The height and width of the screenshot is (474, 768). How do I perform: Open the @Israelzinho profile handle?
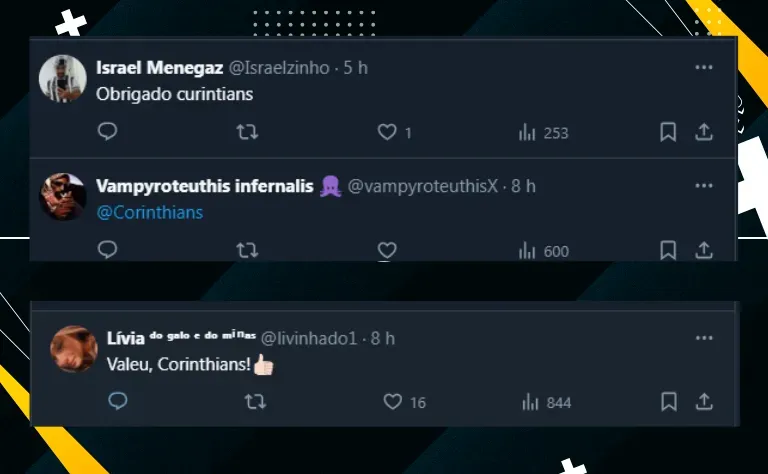pyautogui.click(x=279, y=68)
